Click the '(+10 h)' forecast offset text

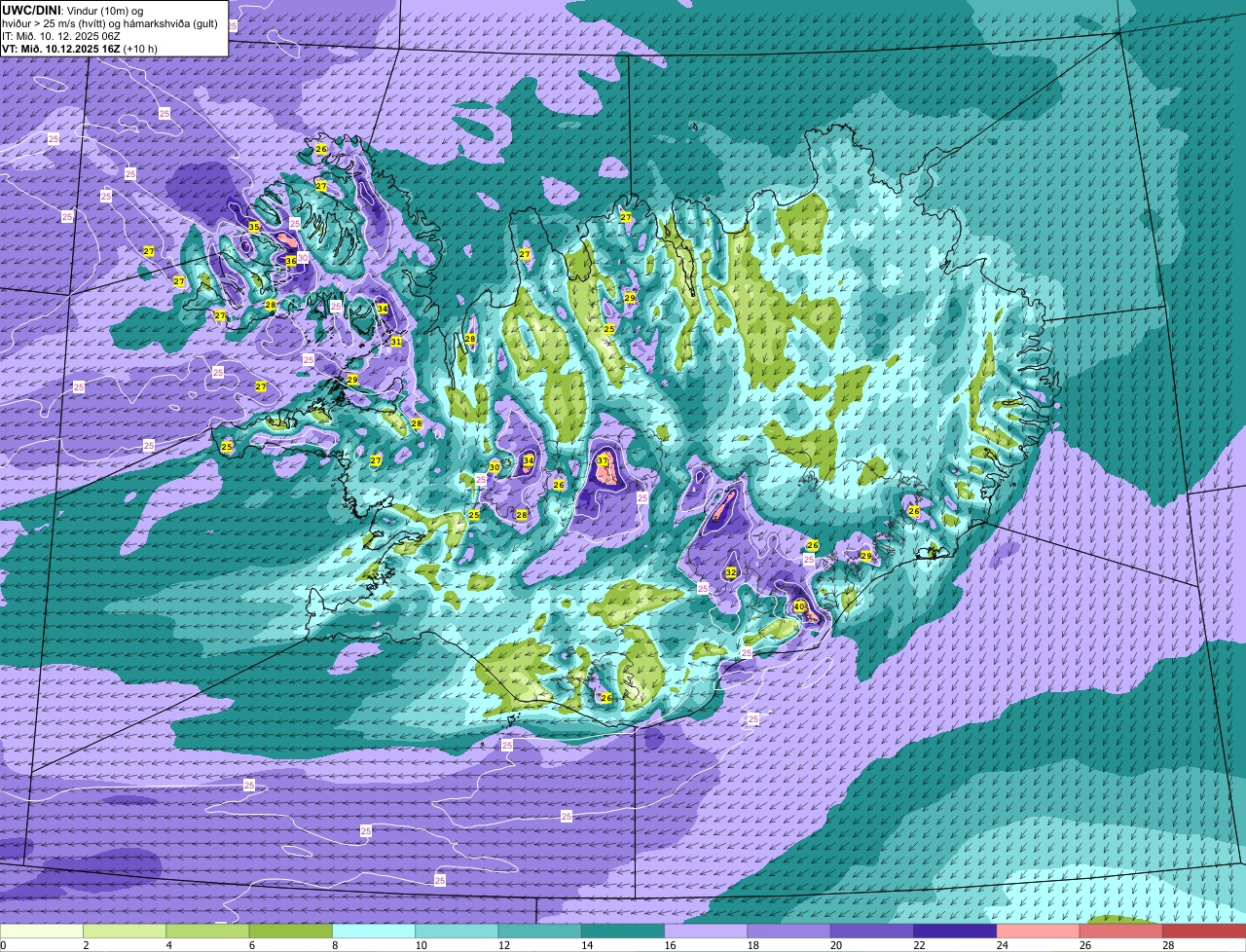coord(141,49)
